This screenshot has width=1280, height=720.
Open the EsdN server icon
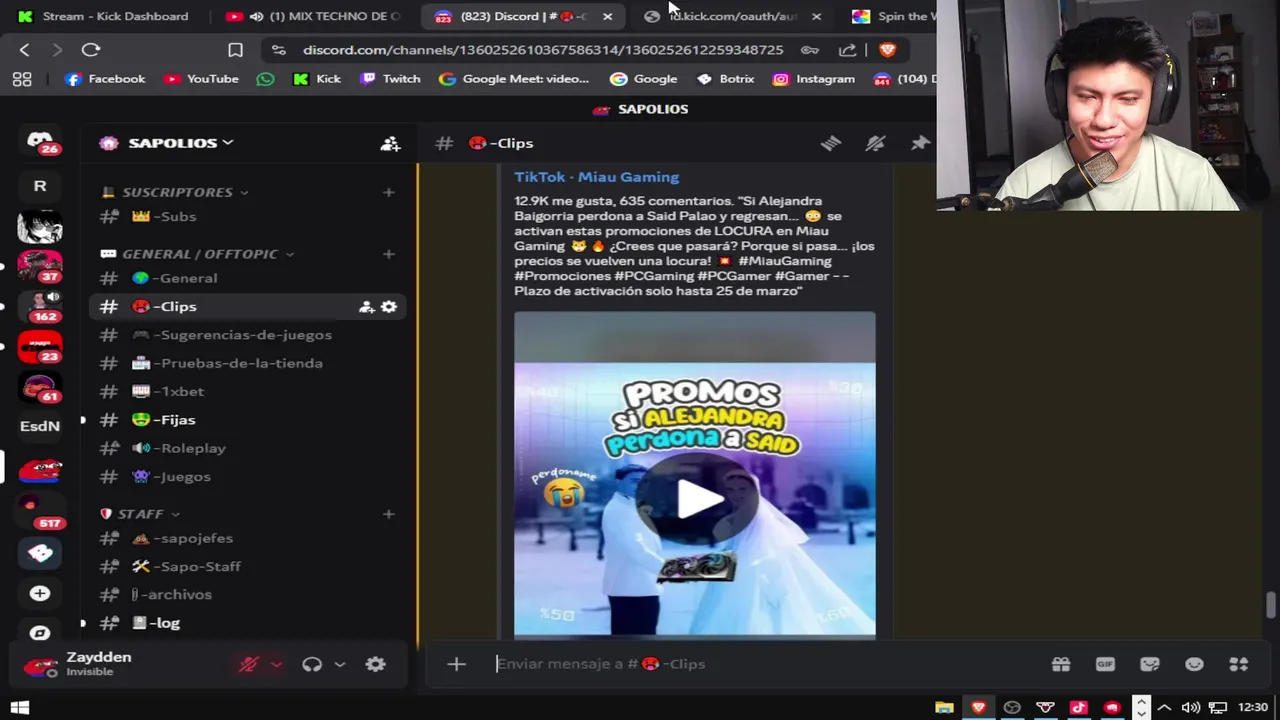coord(40,426)
